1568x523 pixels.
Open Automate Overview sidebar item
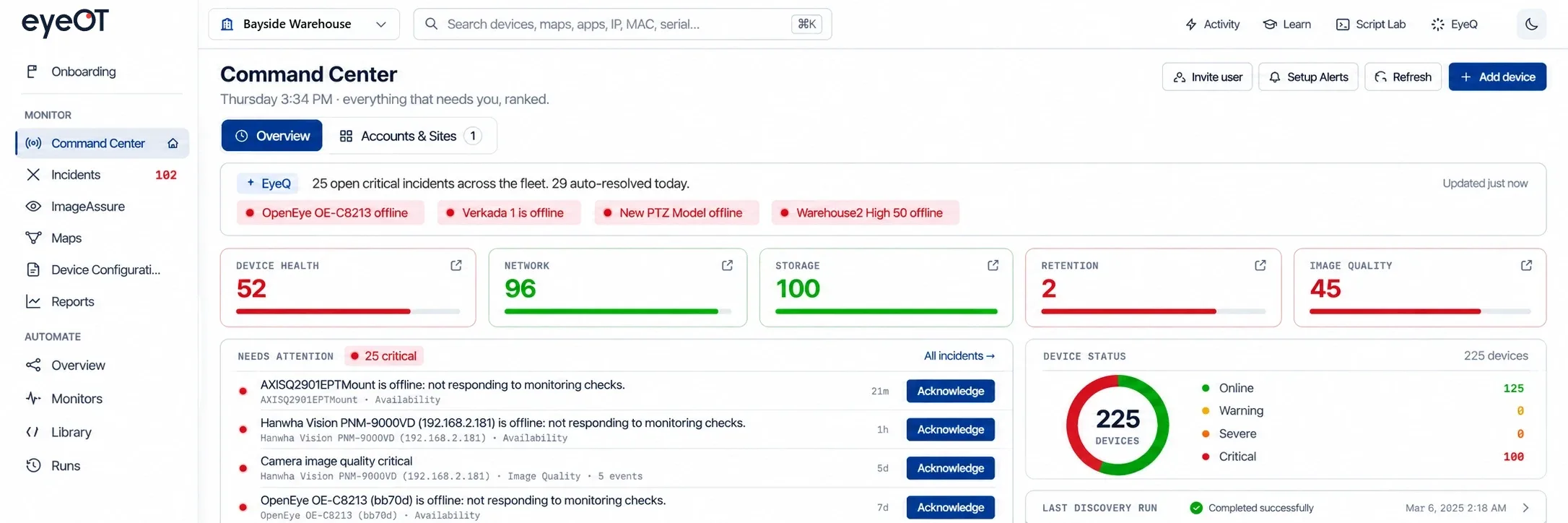102,366
